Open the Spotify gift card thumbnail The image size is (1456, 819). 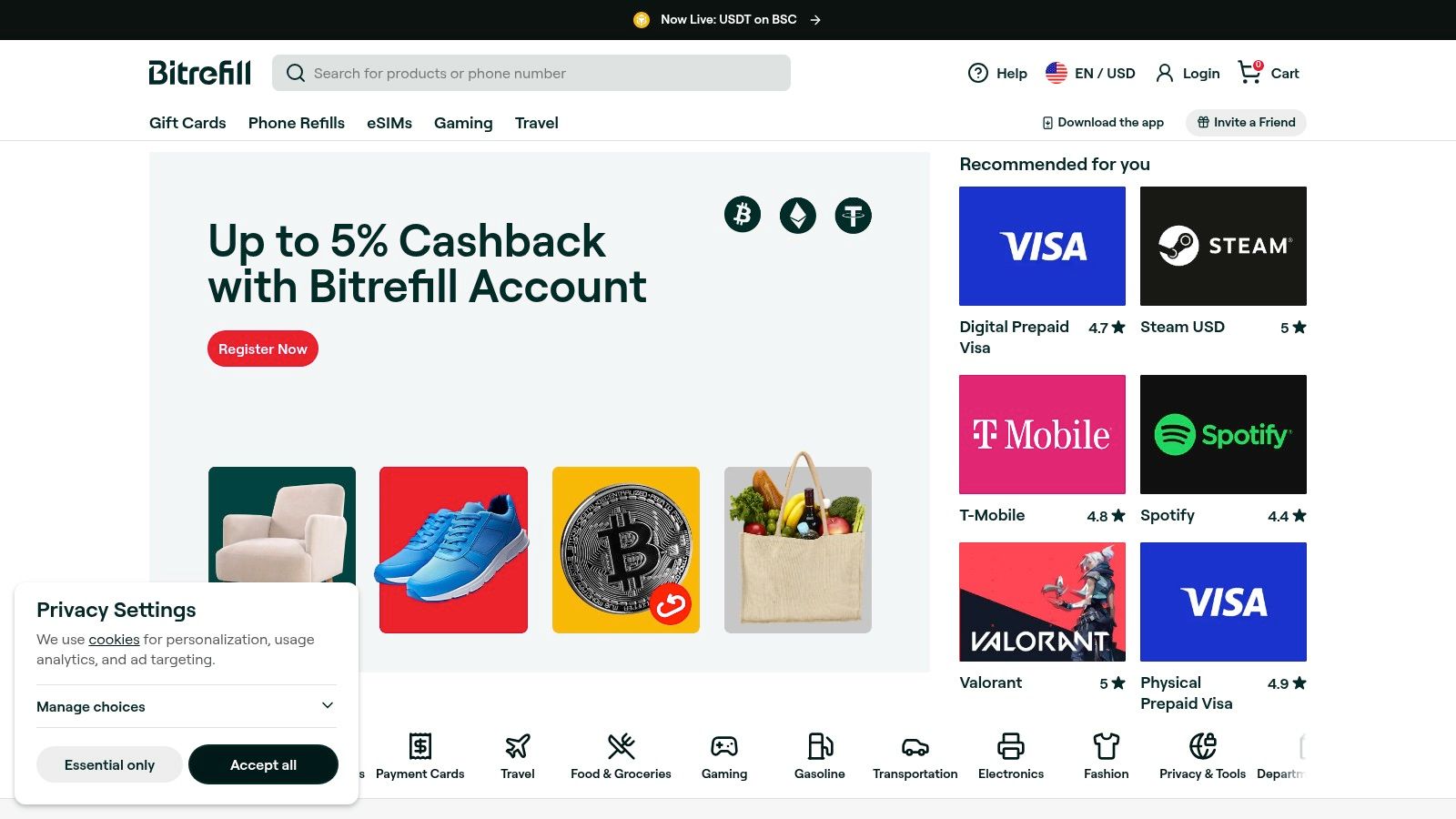tap(1223, 434)
